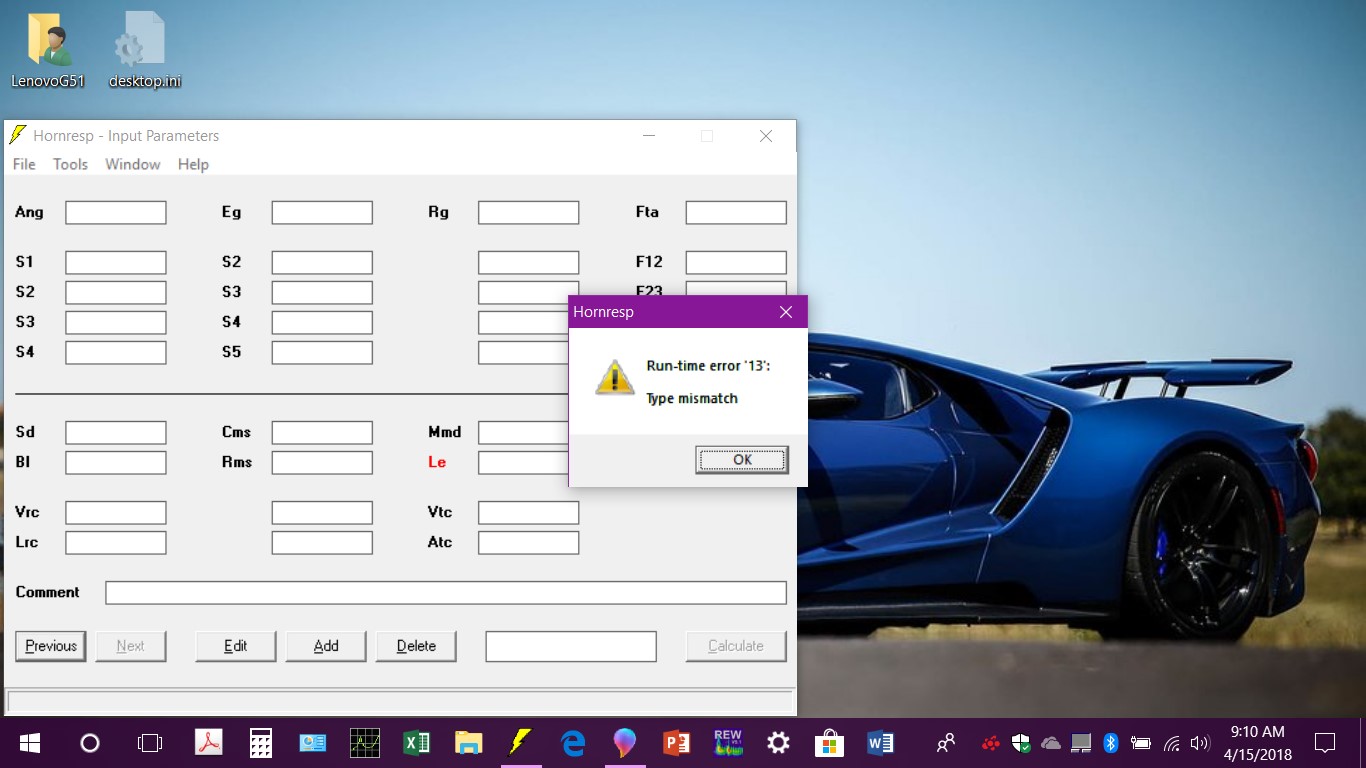Click the Cms input field

[x=322, y=432]
